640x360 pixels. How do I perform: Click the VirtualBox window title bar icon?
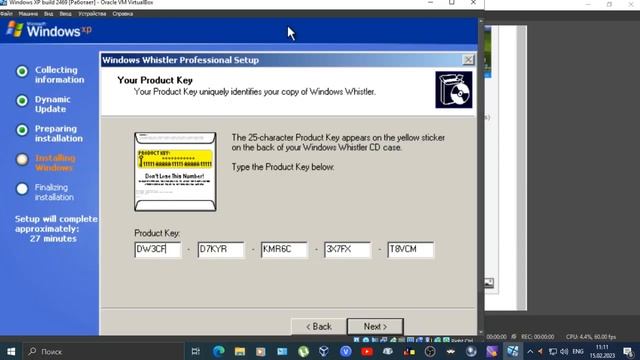point(3,2)
